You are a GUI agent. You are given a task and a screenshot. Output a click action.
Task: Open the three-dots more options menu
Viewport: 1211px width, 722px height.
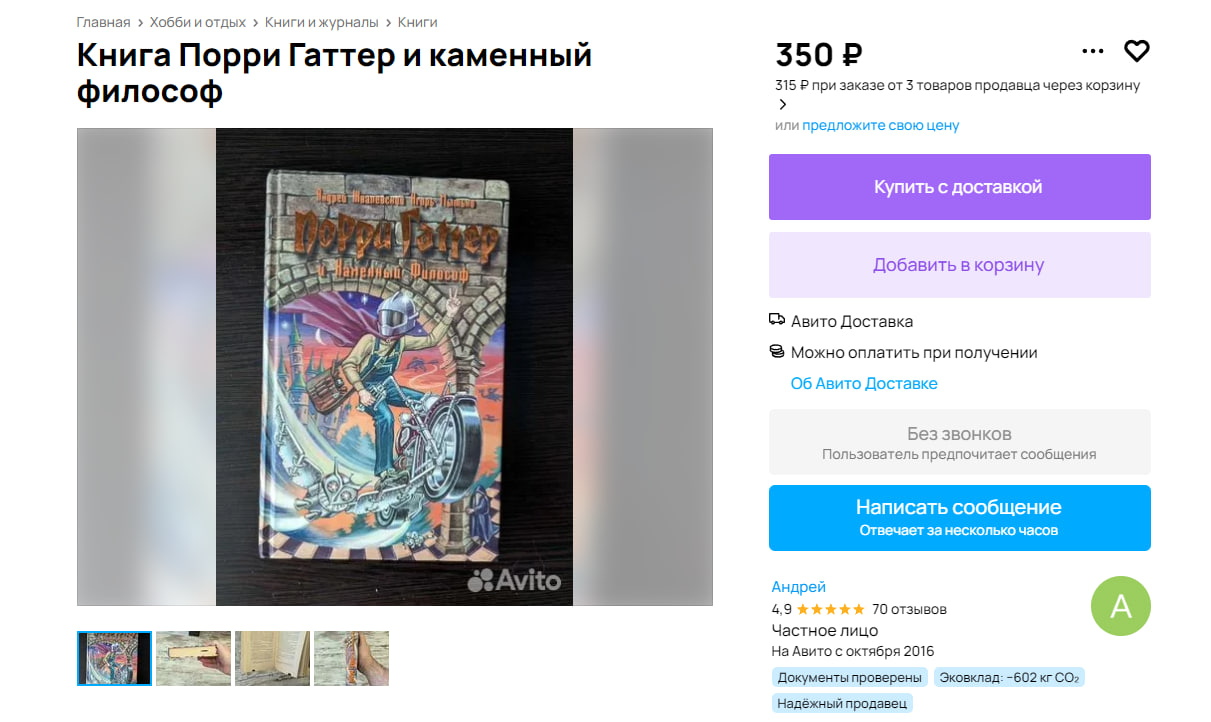coord(1093,51)
